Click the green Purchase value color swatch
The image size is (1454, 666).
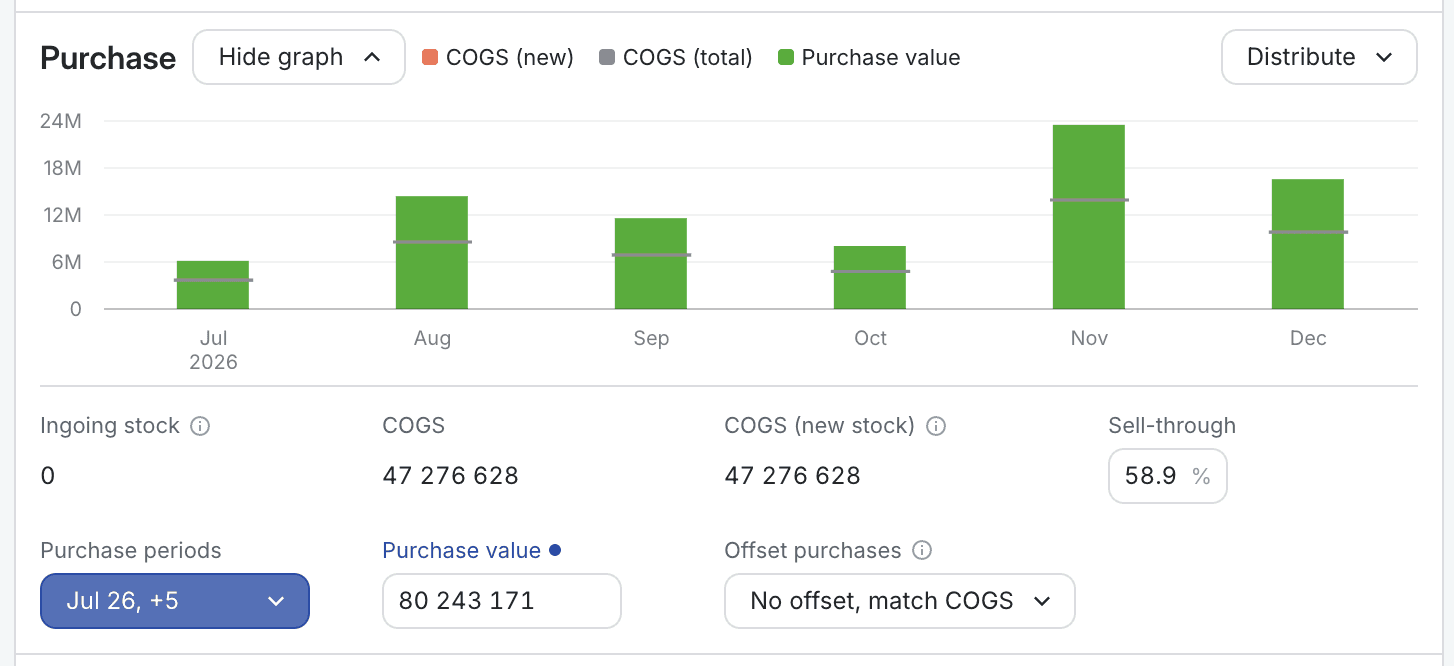(786, 58)
